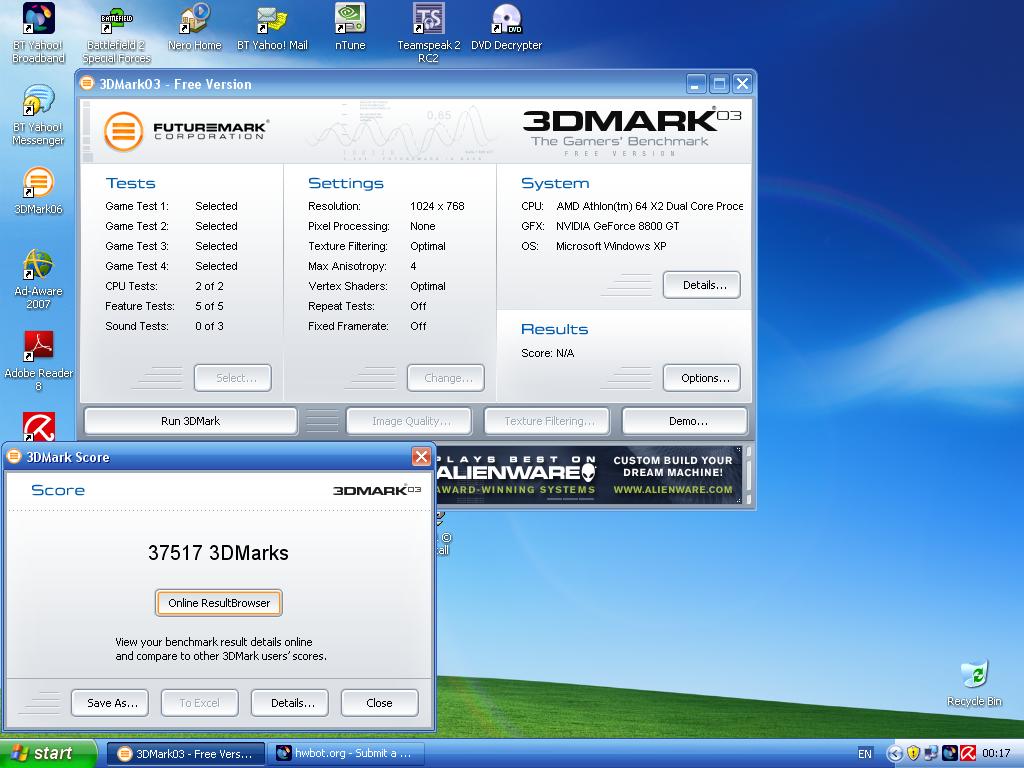Click the CPU Tests 2 of 2 row
The height and width of the screenshot is (768, 1024).
pos(165,286)
